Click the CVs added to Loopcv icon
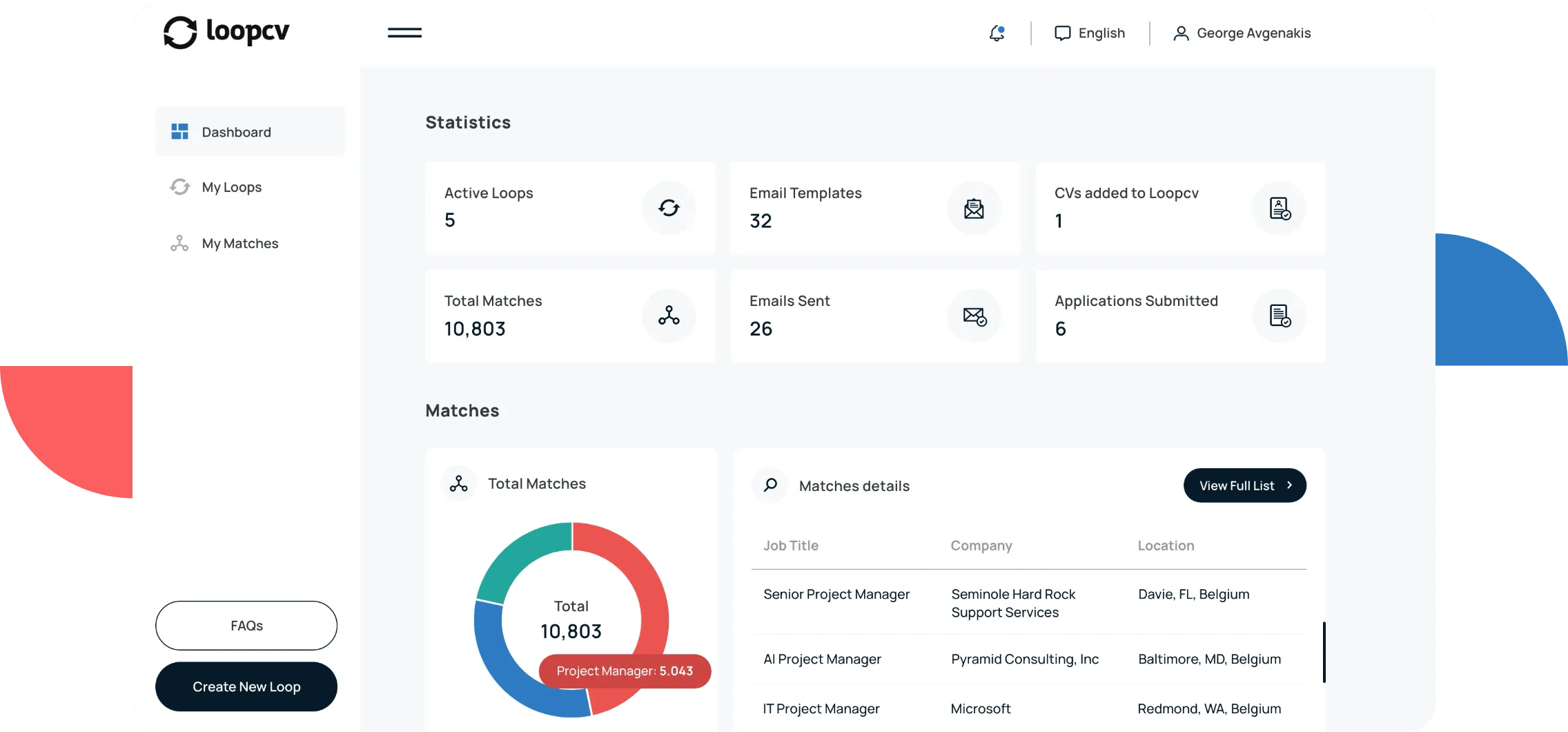1568x732 pixels. pyautogui.click(x=1280, y=208)
